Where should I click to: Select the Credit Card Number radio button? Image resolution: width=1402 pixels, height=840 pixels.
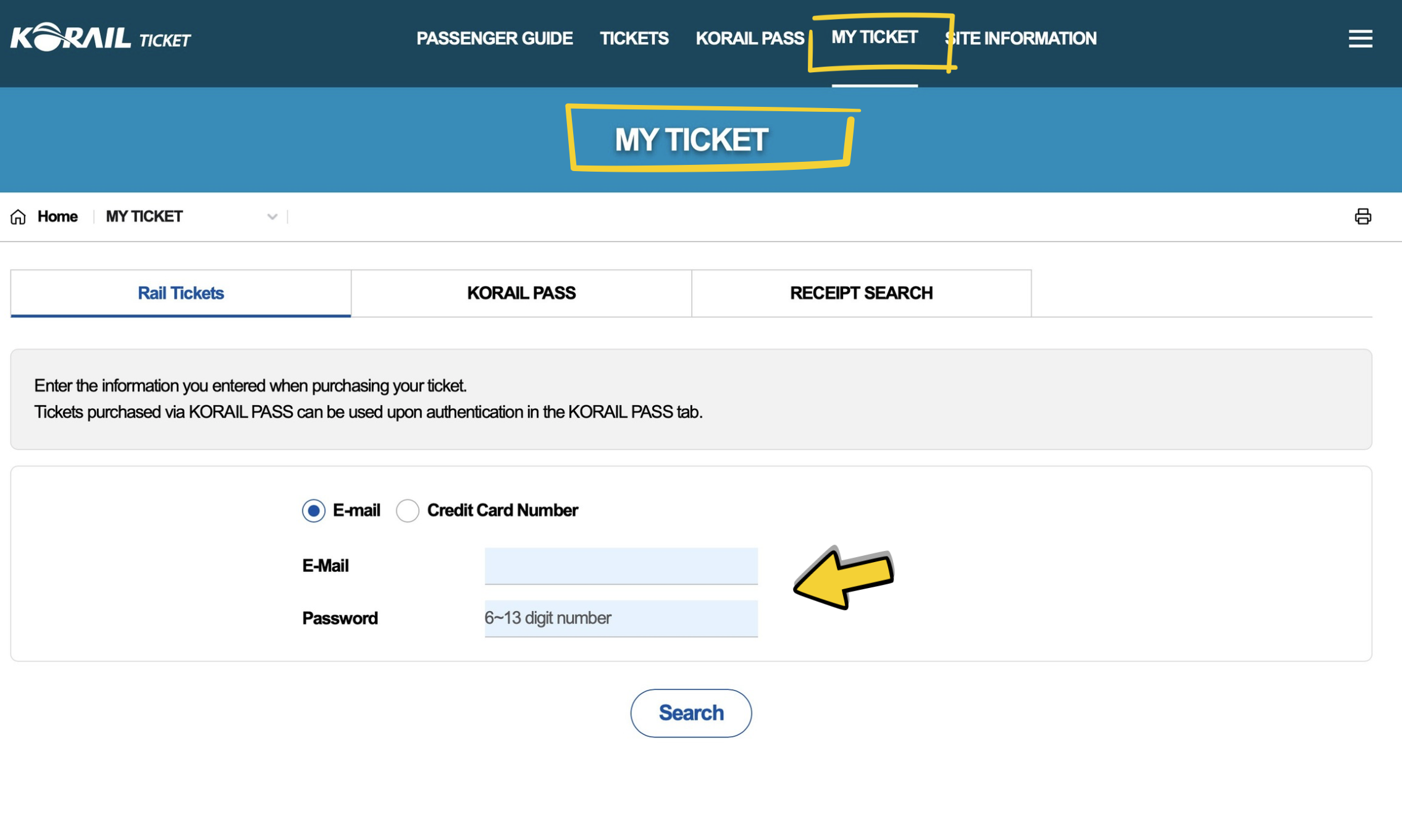408,511
